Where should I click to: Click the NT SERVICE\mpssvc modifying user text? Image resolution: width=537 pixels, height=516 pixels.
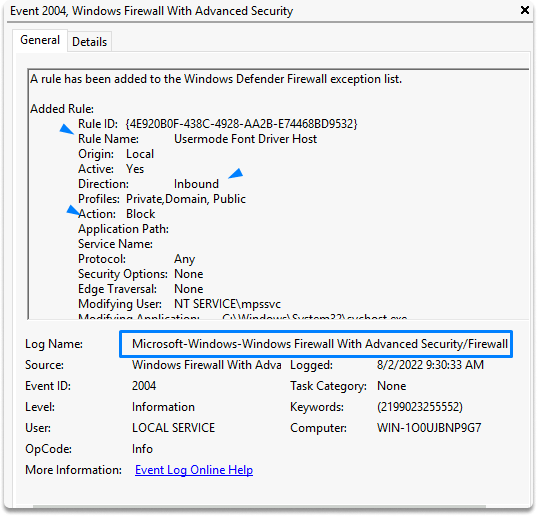(x=227, y=304)
